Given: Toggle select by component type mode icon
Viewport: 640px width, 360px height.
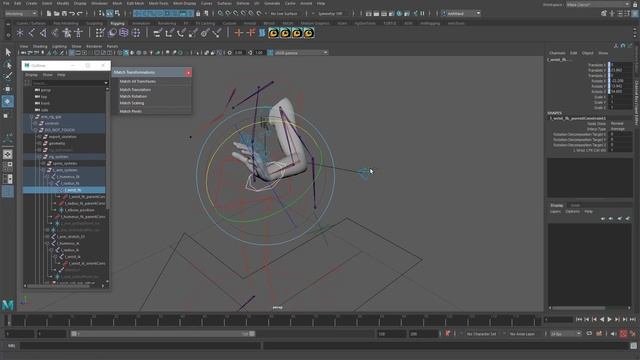Looking at the screenshot, I should pyautogui.click(x=118, y=13).
